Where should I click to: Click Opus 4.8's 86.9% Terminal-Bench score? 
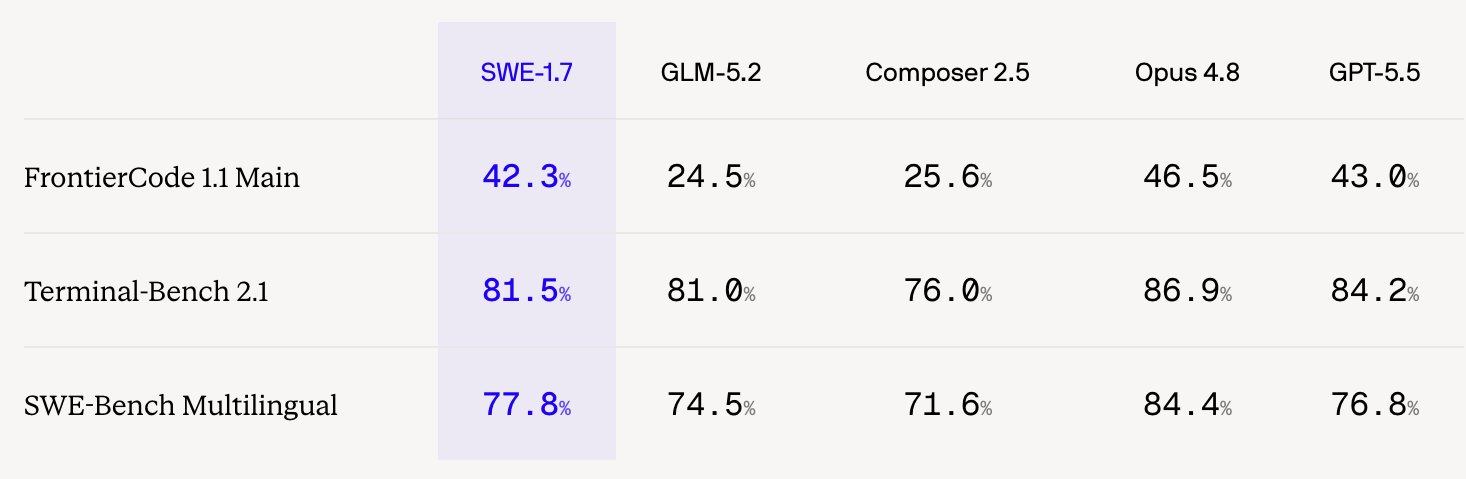1187,292
